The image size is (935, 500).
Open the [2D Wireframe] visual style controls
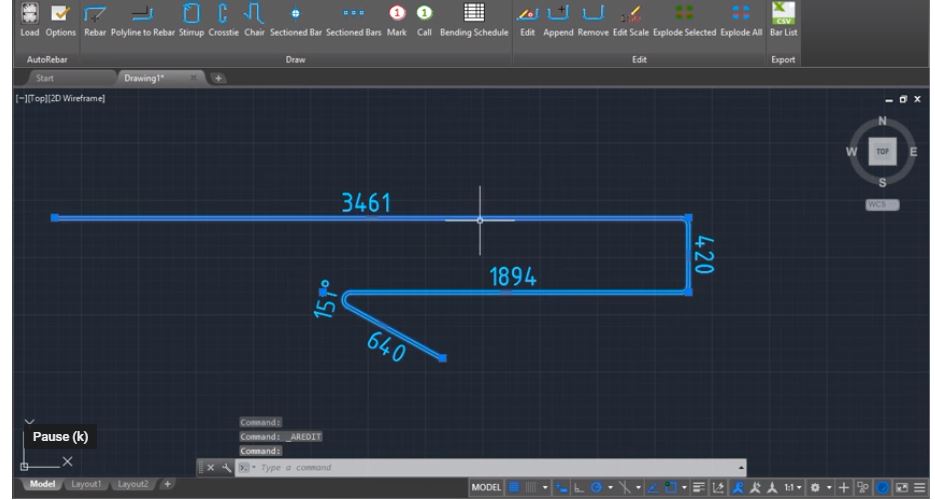click(x=76, y=98)
